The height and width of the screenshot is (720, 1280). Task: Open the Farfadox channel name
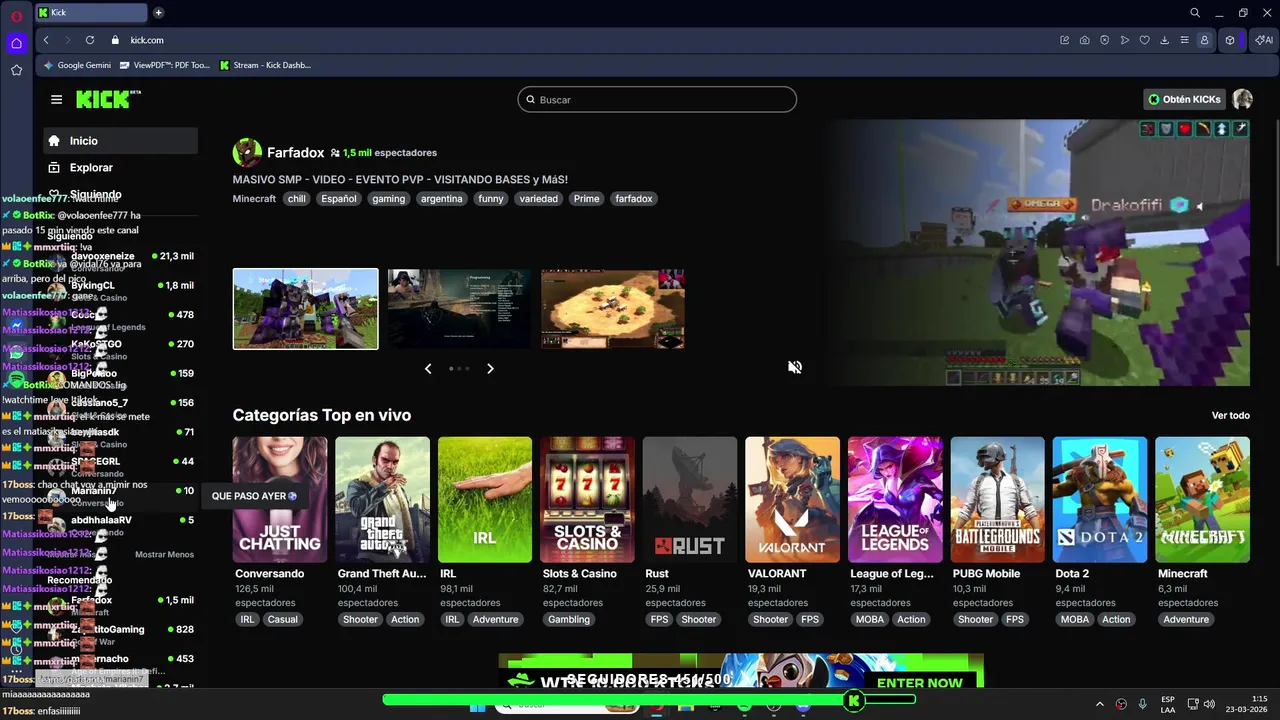coord(295,153)
